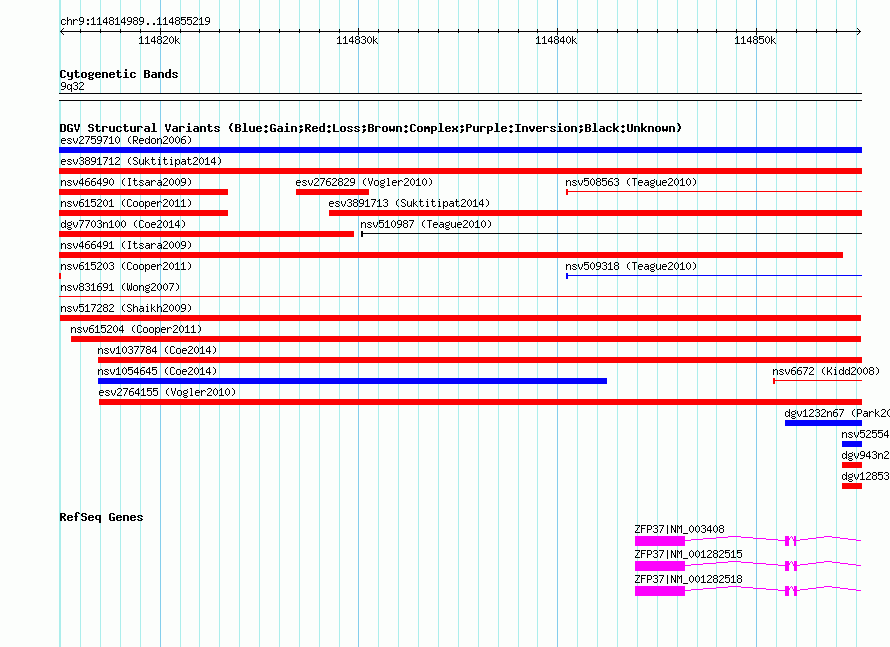This screenshot has height=647, width=890.
Task: Open nsv1037784 (Coe2014) variant
Action: [480, 360]
